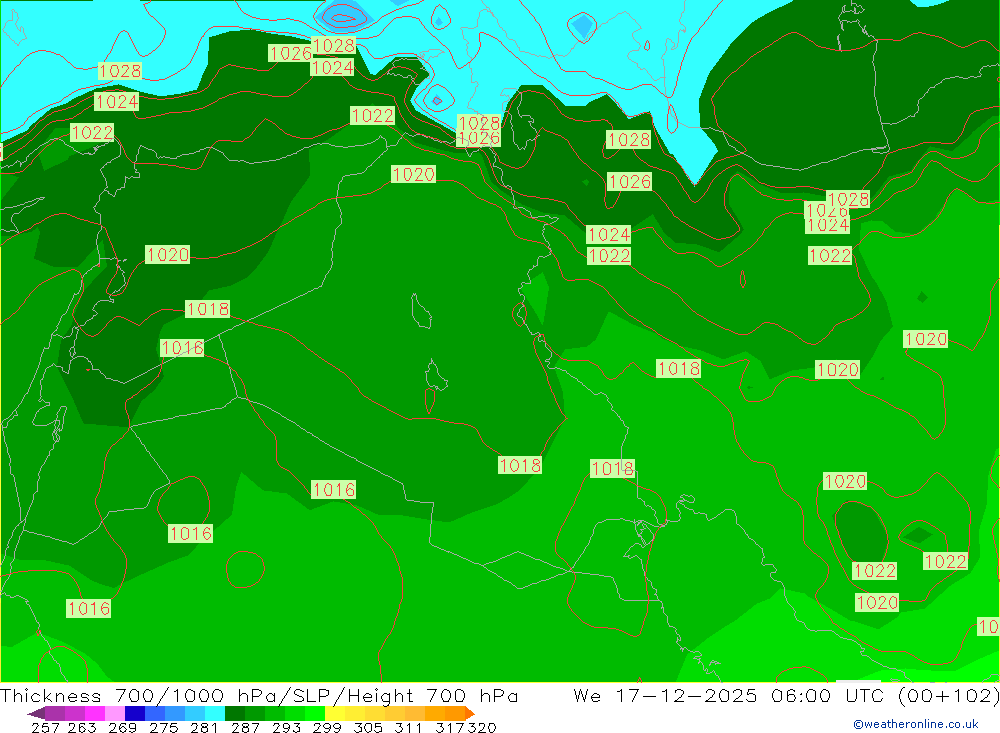Click the legend value 263
This screenshot has width=1000, height=733.
[x=82, y=727]
